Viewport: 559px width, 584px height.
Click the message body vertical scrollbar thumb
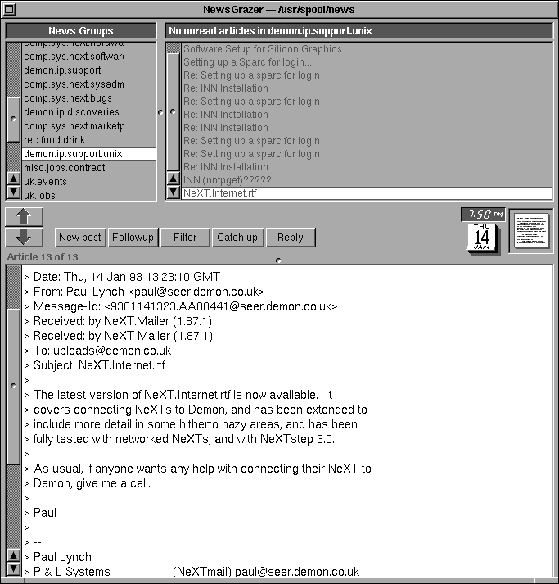tap(13, 386)
